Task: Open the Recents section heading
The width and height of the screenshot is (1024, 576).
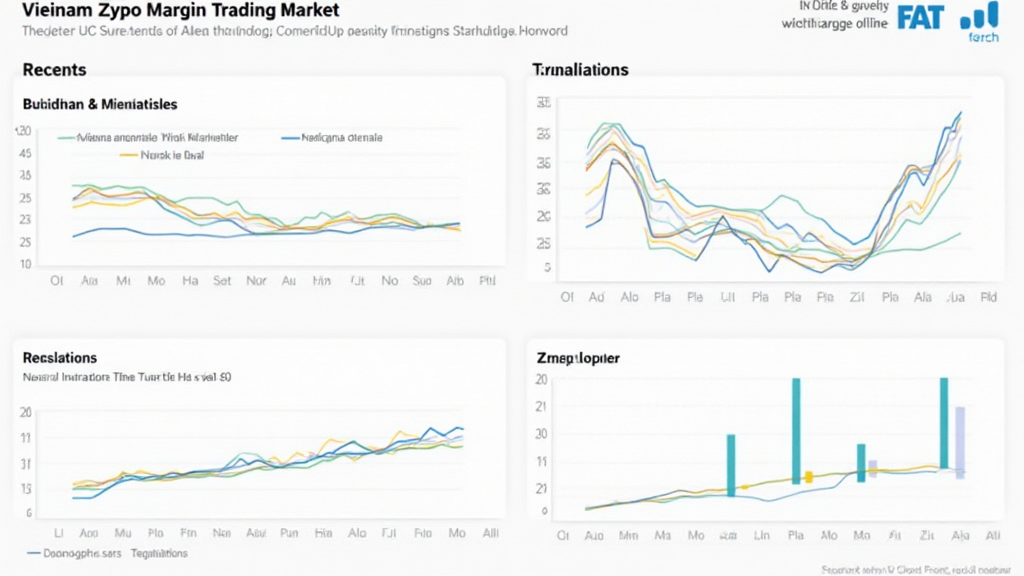Action: 54,70
